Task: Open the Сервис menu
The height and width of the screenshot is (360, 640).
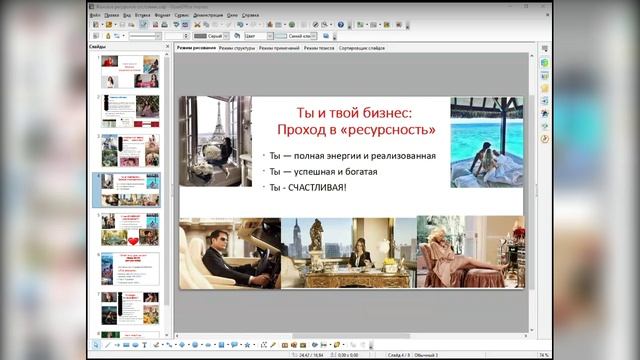Action: [x=182, y=15]
